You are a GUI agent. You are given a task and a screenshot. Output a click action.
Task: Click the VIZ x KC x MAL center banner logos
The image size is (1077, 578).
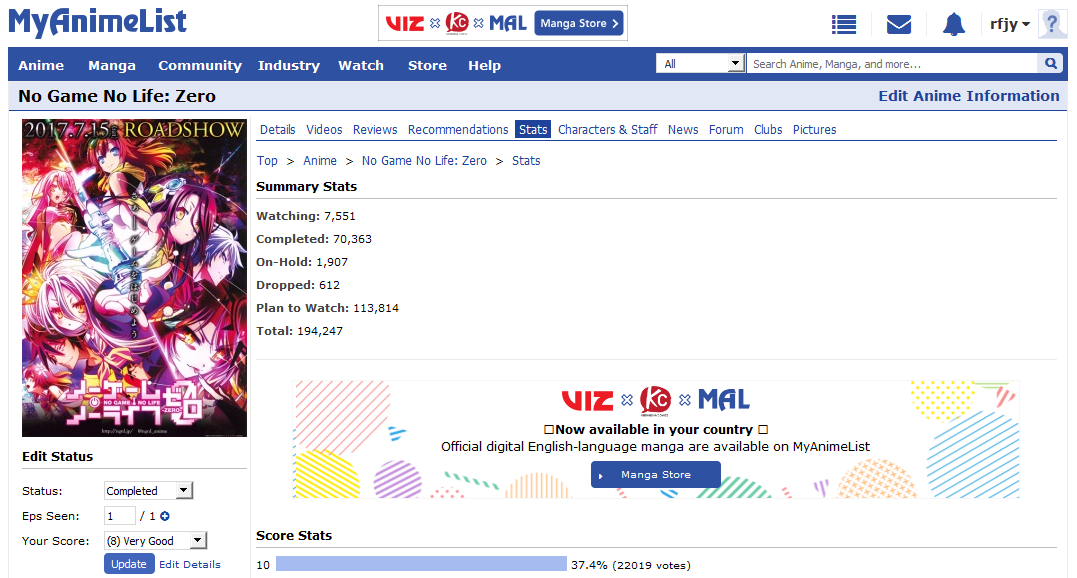click(656, 400)
